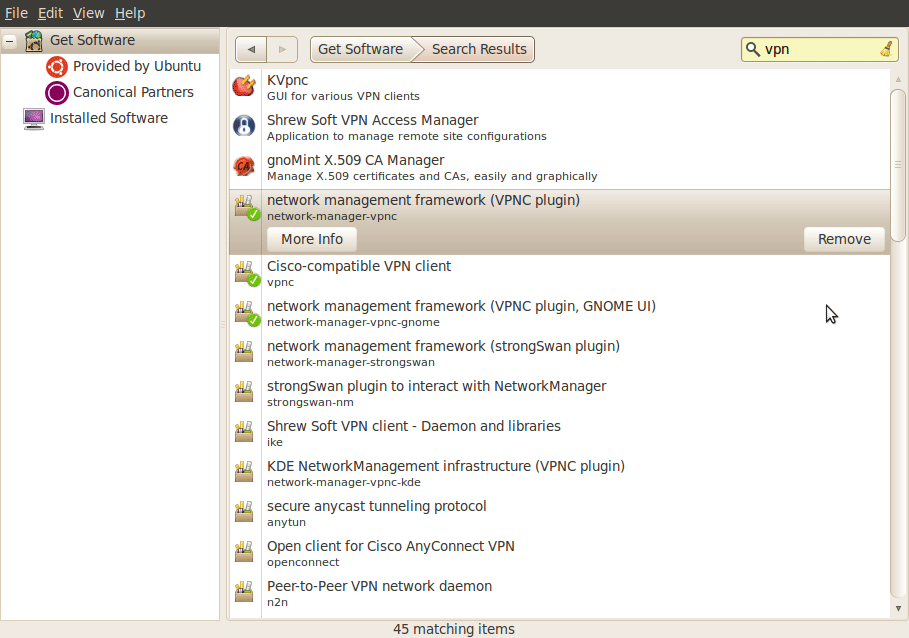Click the network-manager-vpnc-kde package icon
909x638 pixels.
click(244, 472)
